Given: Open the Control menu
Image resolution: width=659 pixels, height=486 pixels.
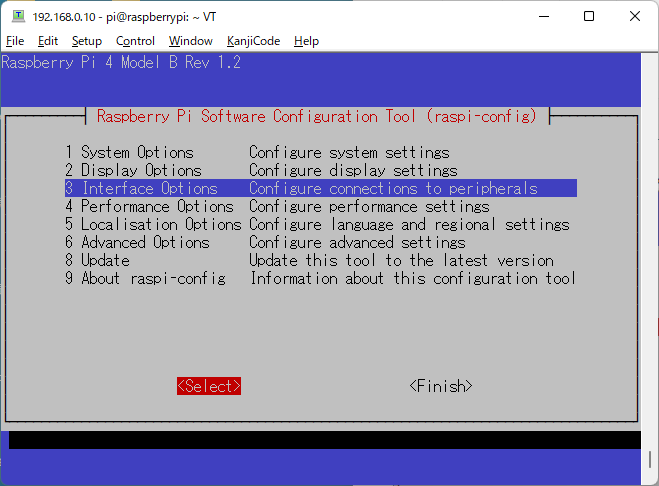Looking at the screenshot, I should 135,41.
